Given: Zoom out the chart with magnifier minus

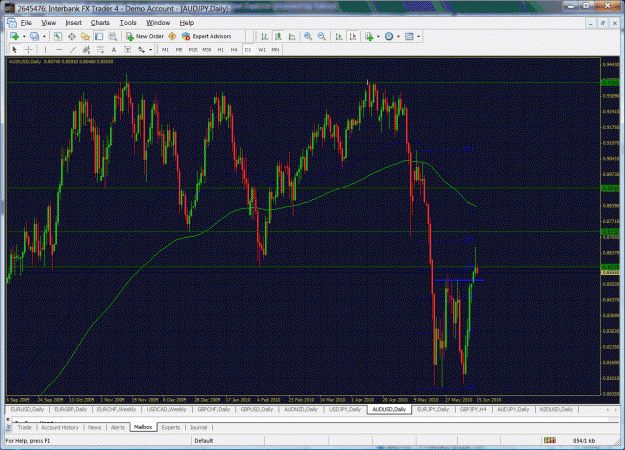Looking at the screenshot, I should pyautogui.click(x=322, y=36).
